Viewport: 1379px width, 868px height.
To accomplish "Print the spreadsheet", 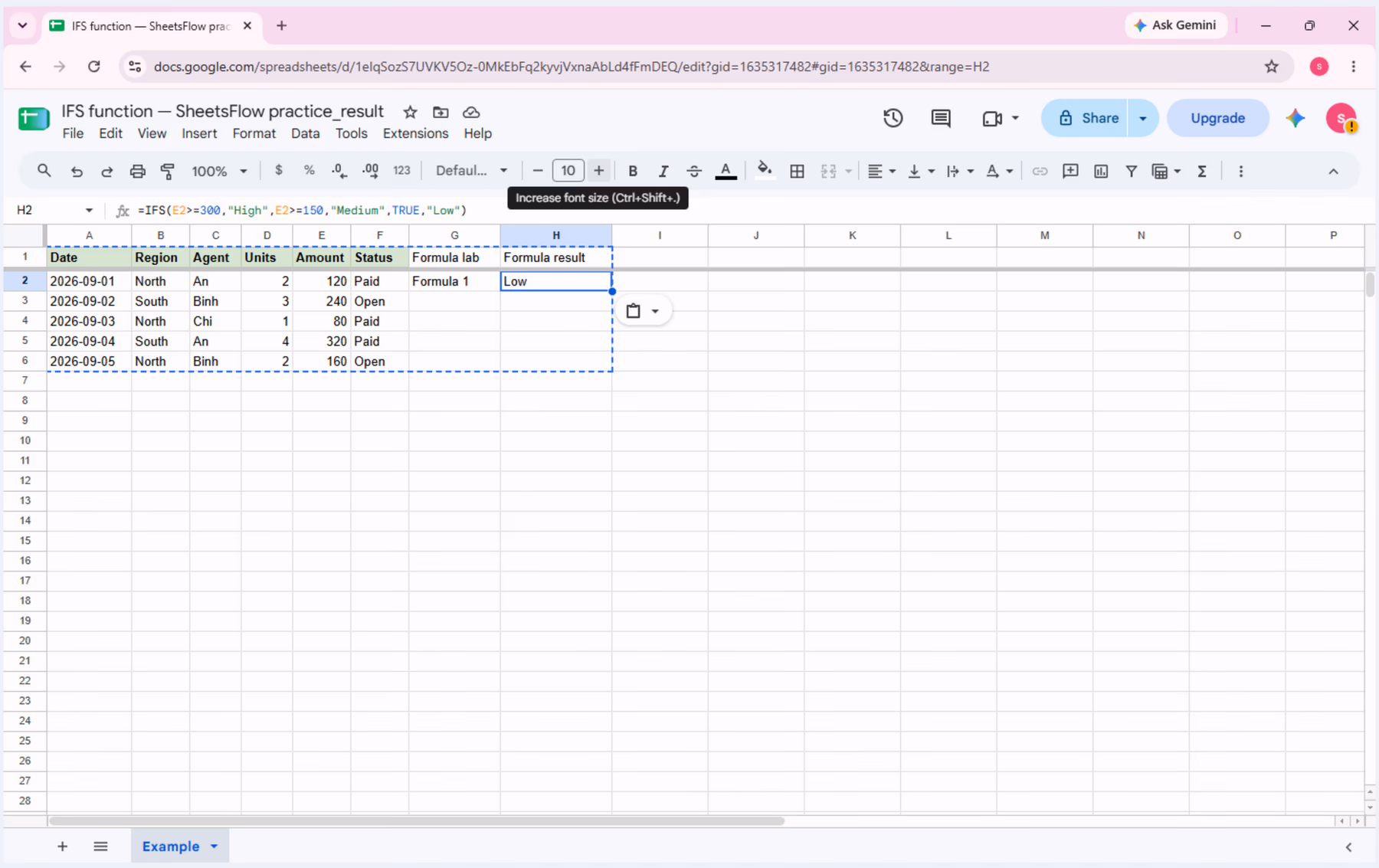I will (137, 171).
